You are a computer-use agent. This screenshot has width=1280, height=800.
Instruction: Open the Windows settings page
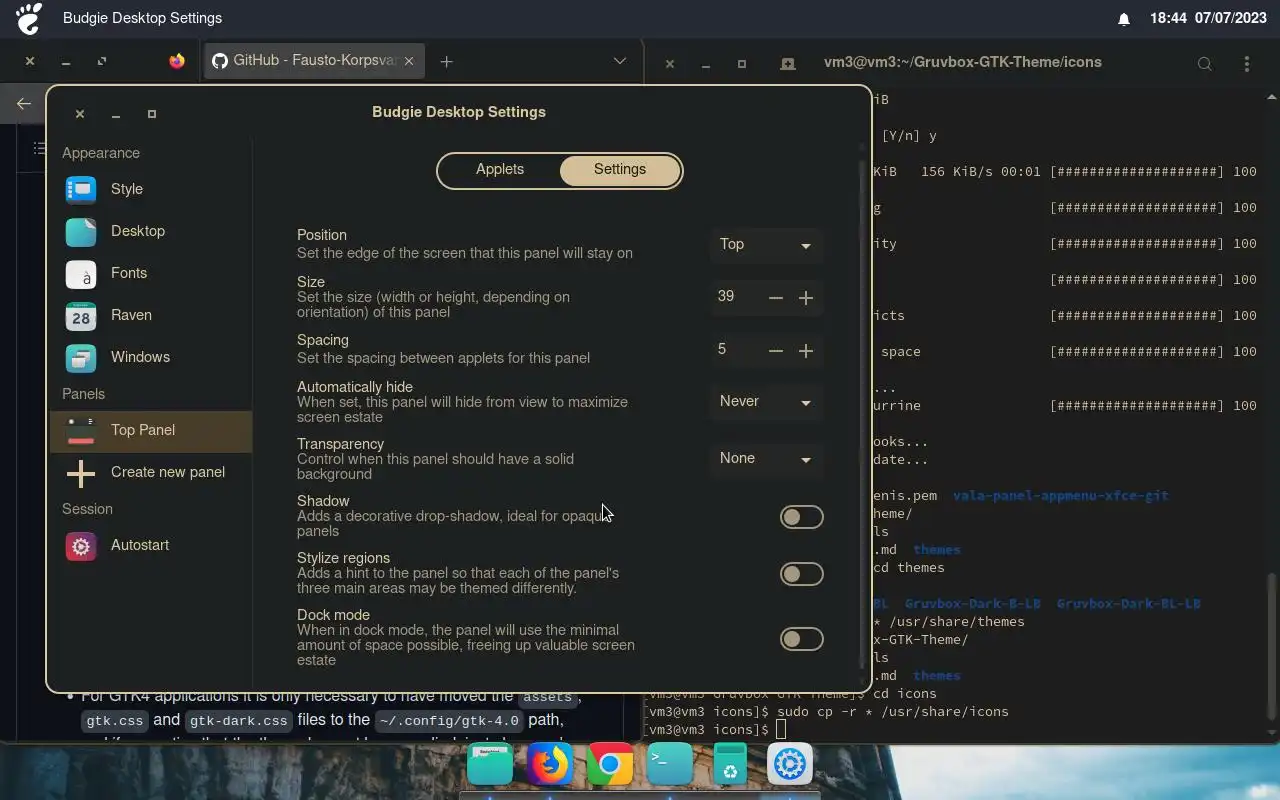(150, 357)
